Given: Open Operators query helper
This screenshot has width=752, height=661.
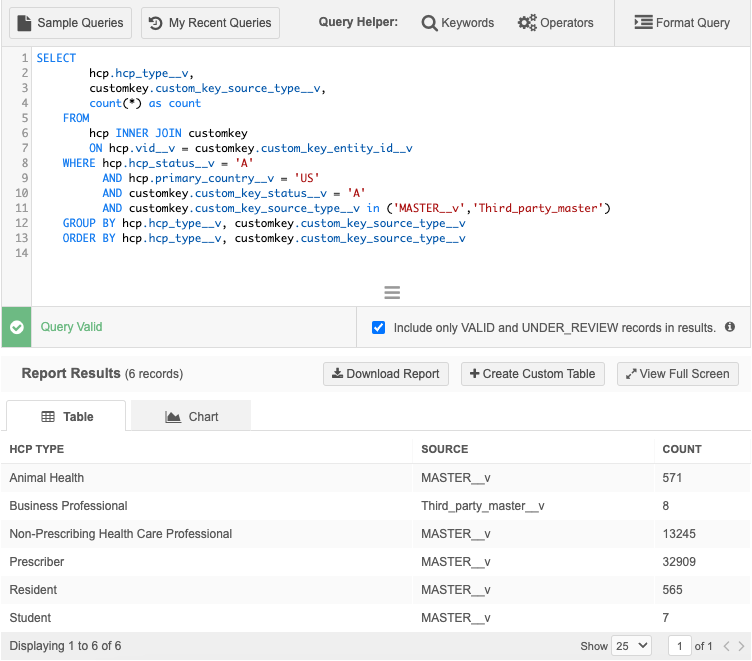Looking at the screenshot, I should pyautogui.click(x=555, y=23).
